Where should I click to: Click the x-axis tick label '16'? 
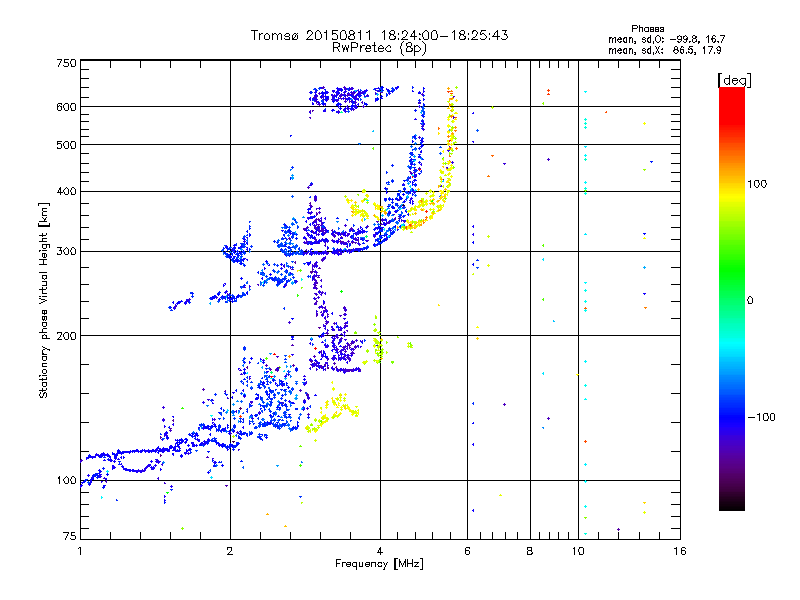tap(680, 551)
